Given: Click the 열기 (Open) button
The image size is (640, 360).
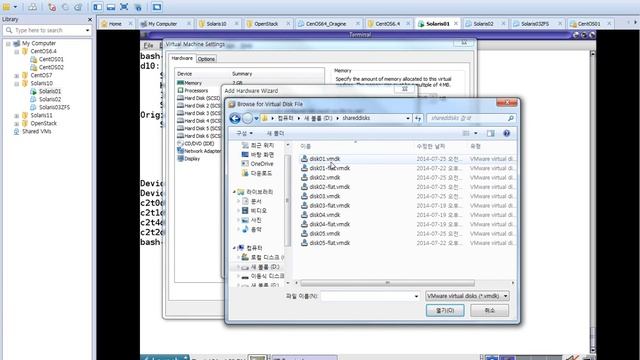Looking at the screenshot, I should point(445,311).
